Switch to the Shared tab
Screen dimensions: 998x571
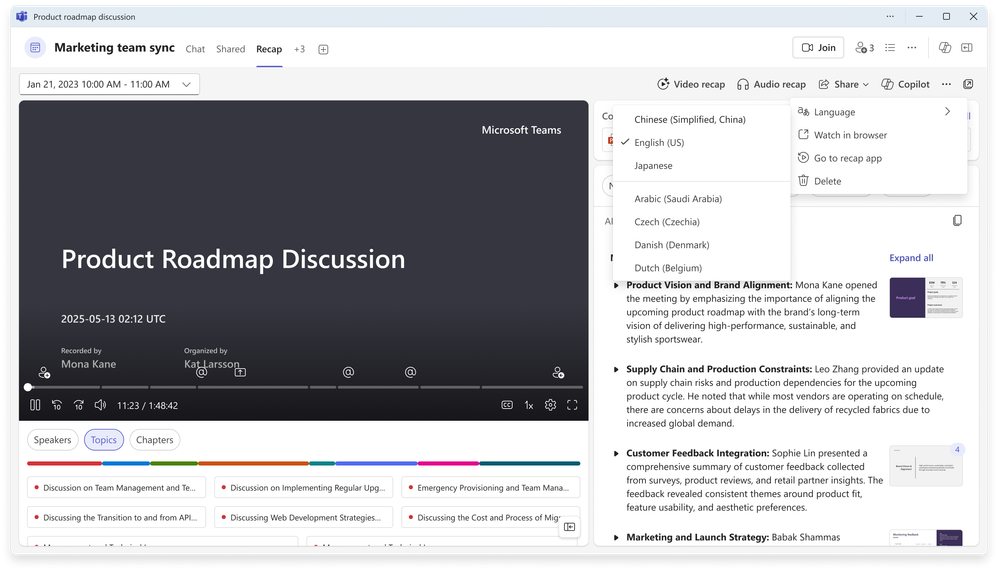point(230,49)
